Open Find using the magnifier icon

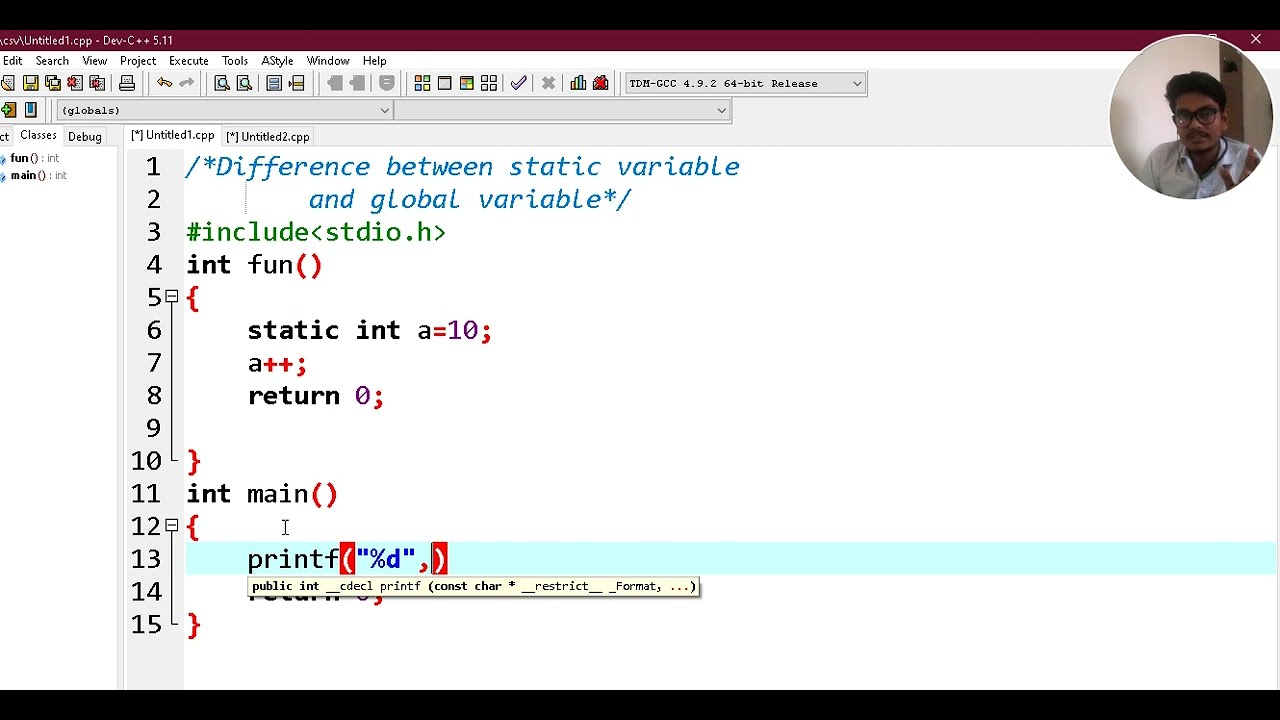(222, 83)
